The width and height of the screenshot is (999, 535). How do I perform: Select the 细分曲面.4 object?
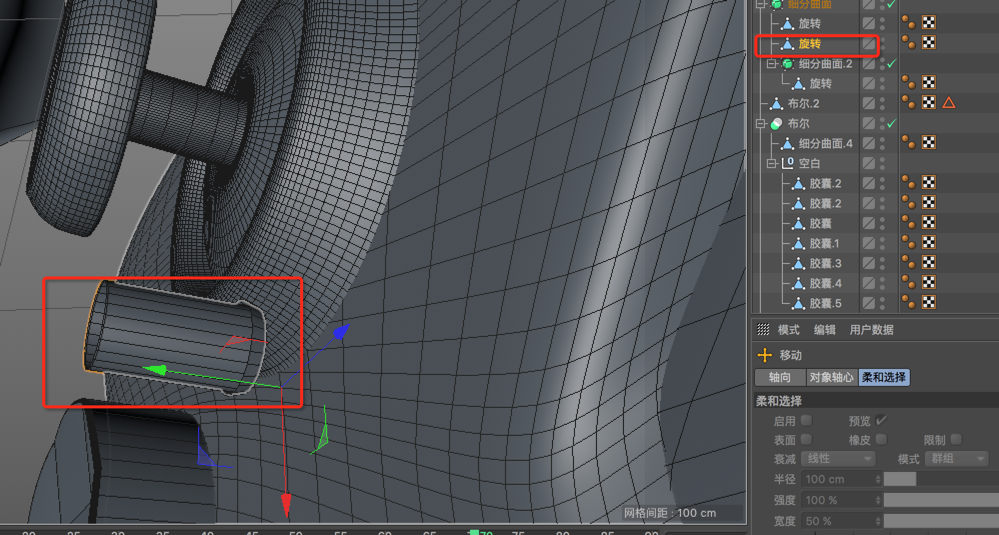pyautogui.click(x=826, y=143)
